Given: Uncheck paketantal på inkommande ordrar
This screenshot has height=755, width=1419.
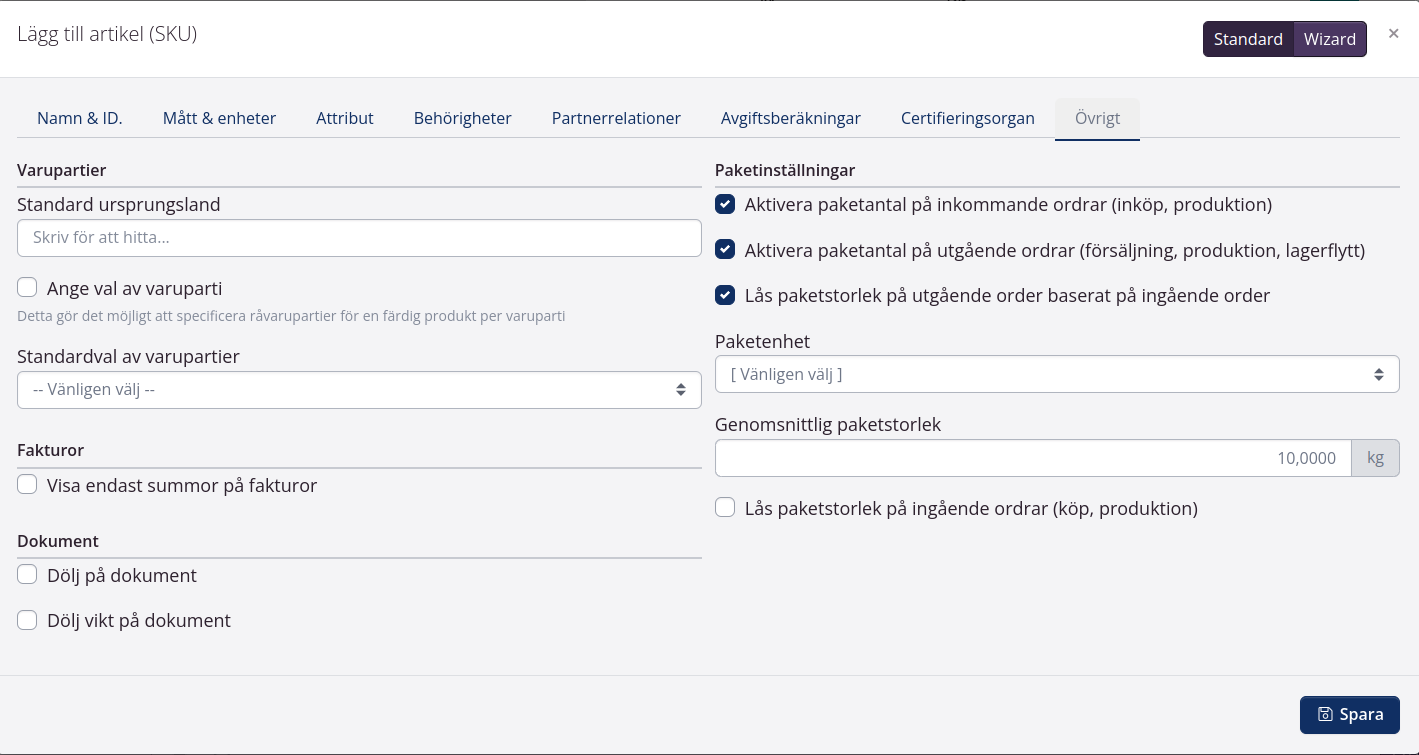Looking at the screenshot, I should click(x=725, y=204).
